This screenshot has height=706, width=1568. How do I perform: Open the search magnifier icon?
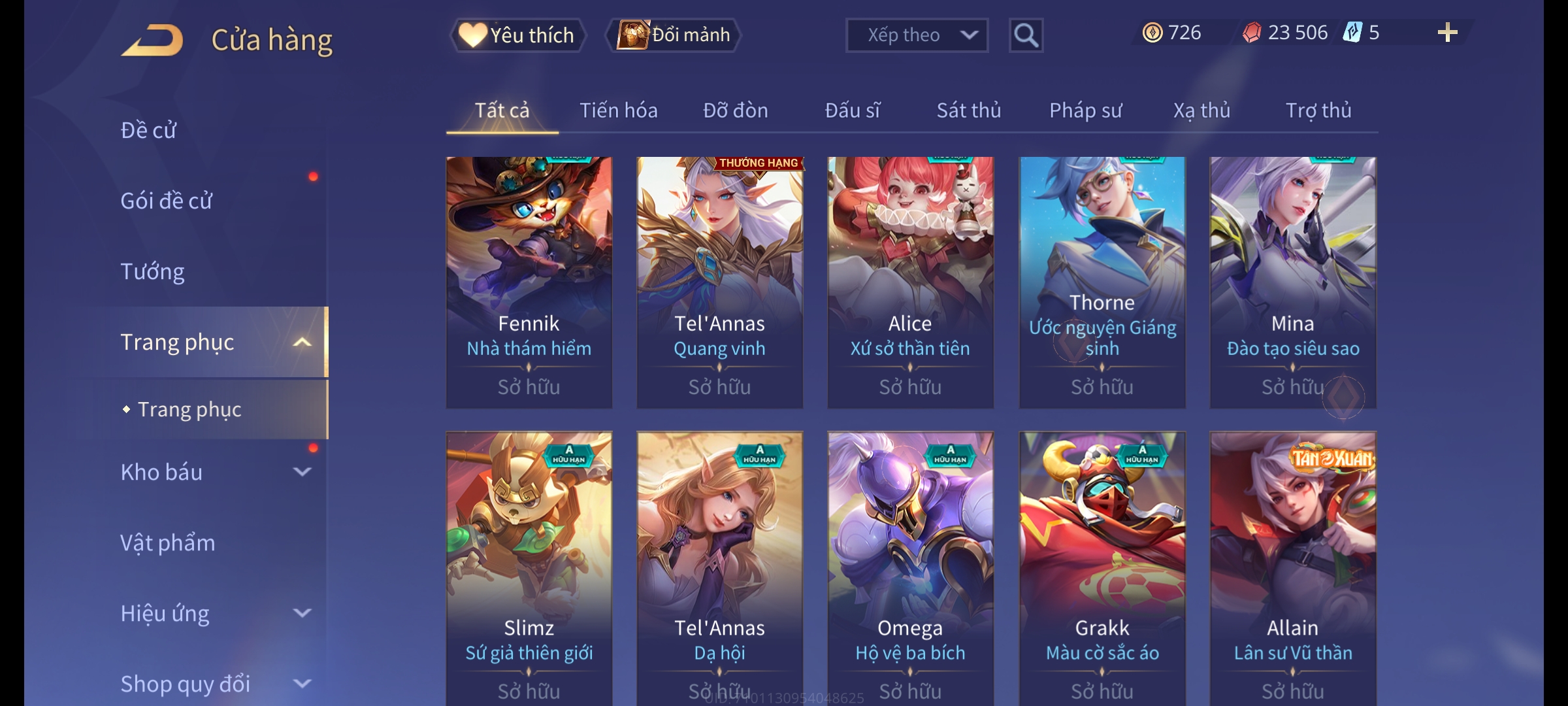[1026, 35]
